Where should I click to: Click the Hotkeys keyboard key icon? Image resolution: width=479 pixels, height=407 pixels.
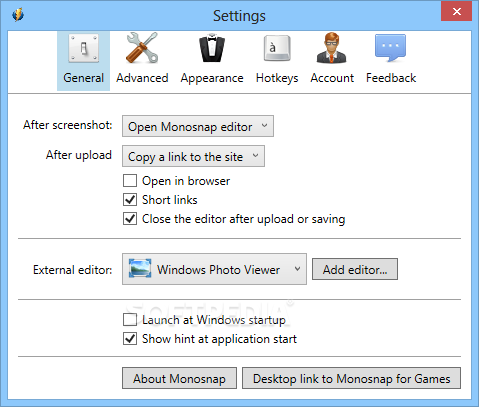277,48
